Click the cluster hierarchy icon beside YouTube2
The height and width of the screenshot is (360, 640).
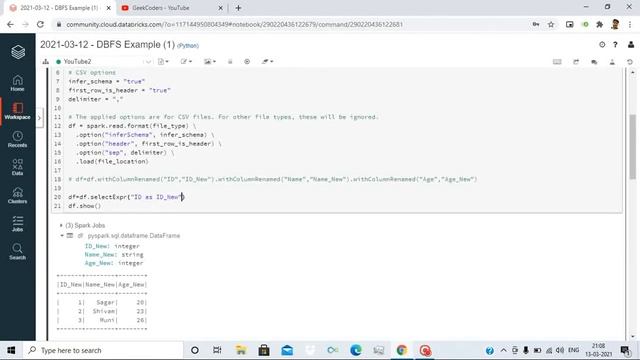46,62
